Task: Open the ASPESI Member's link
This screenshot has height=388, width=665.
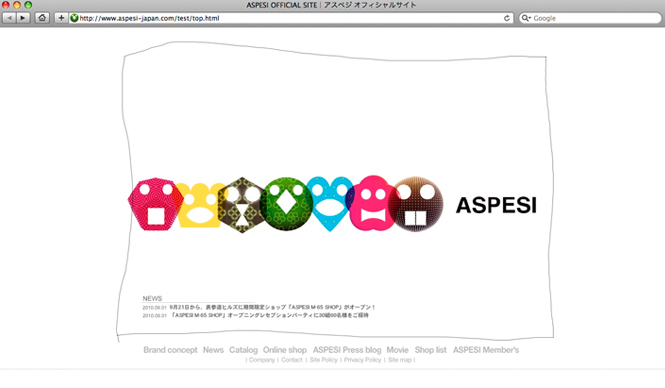Action: pyautogui.click(x=486, y=350)
